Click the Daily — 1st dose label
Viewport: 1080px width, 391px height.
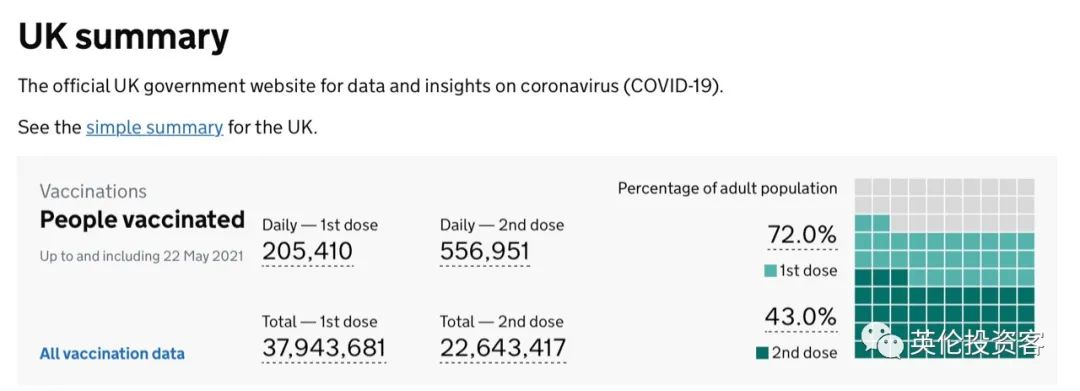tap(320, 225)
